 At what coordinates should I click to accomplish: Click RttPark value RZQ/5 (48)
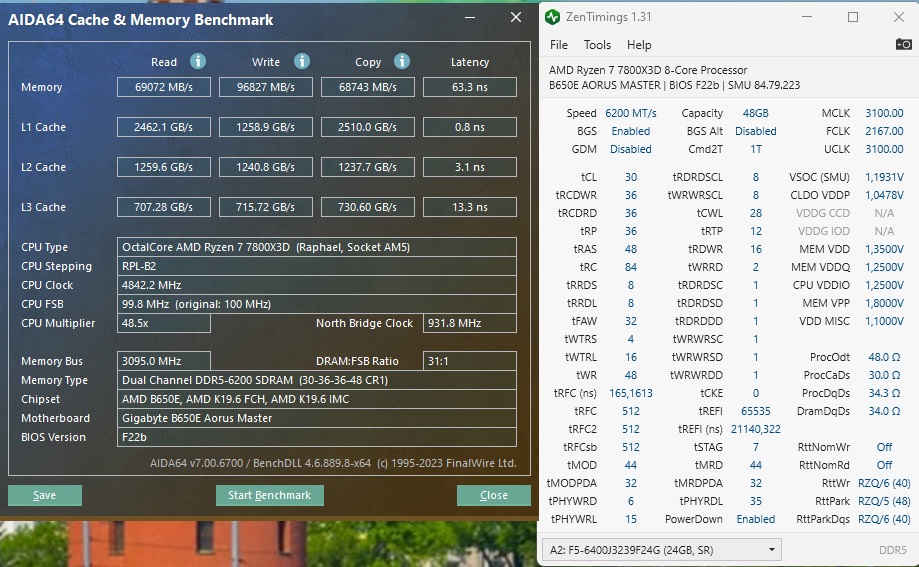[884, 501]
